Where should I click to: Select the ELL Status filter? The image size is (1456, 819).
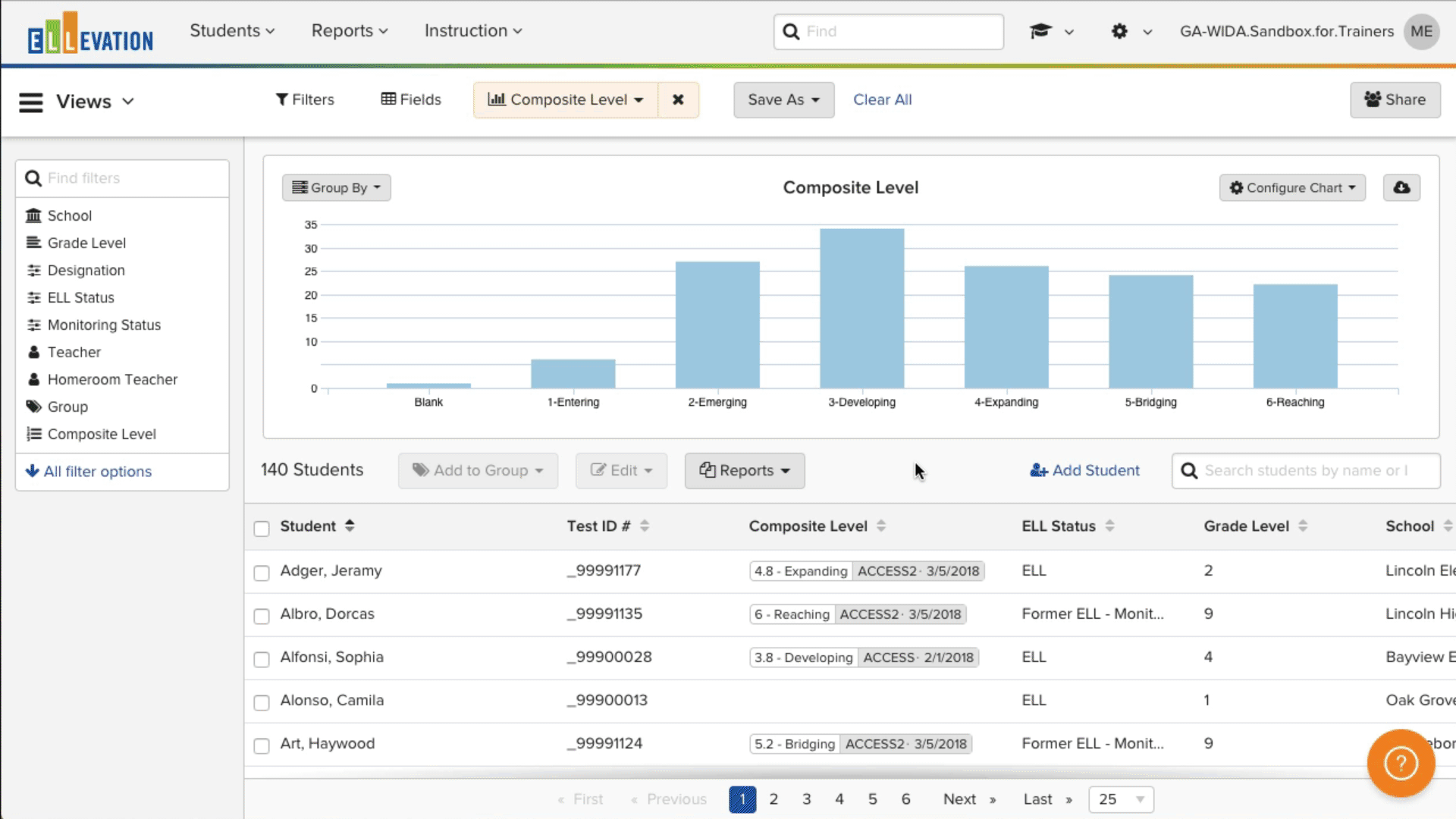pos(80,297)
